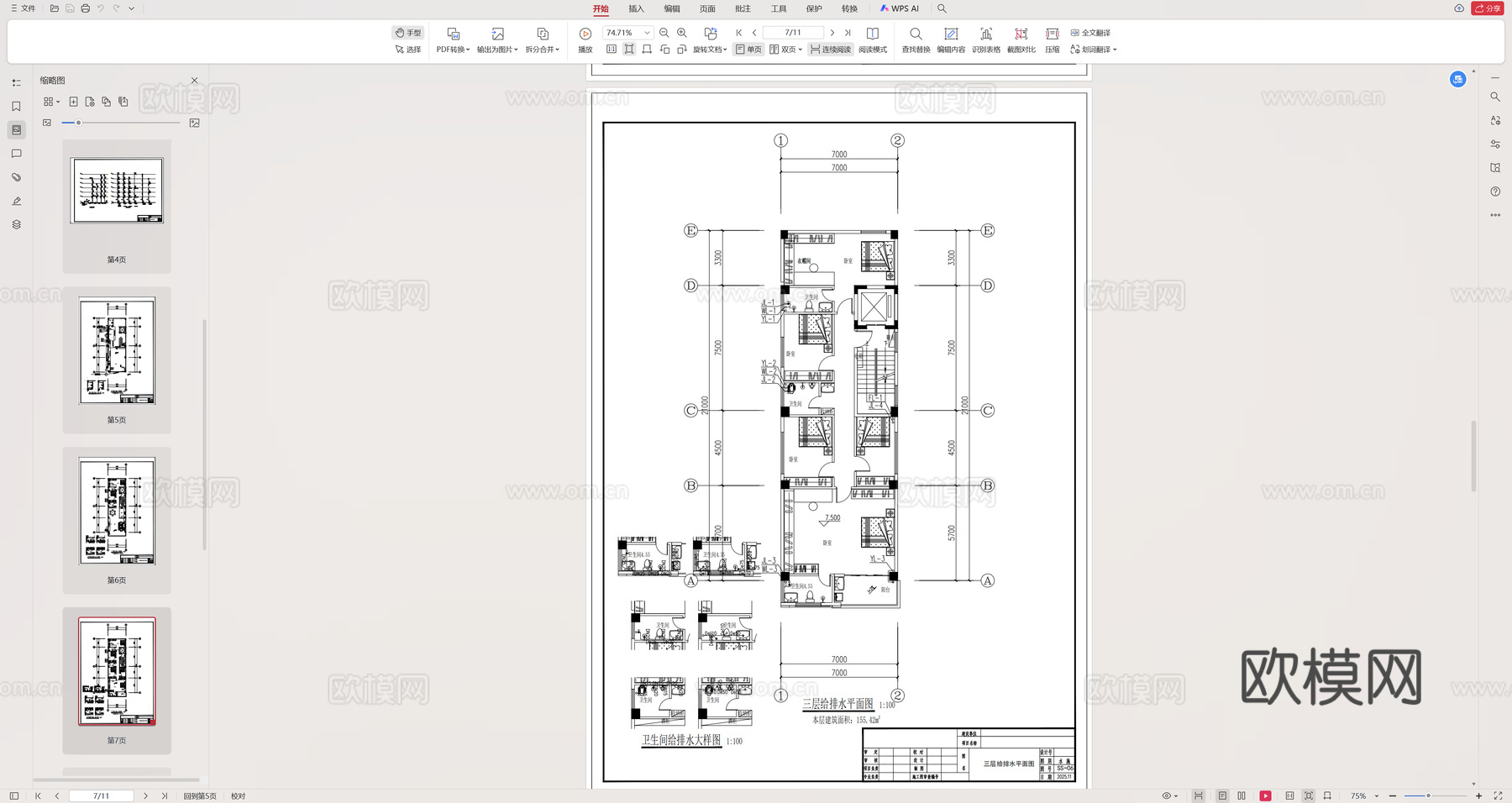The height and width of the screenshot is (803, 1512).
Task: Rotate page counterclockwise icon
Action: 664,50
